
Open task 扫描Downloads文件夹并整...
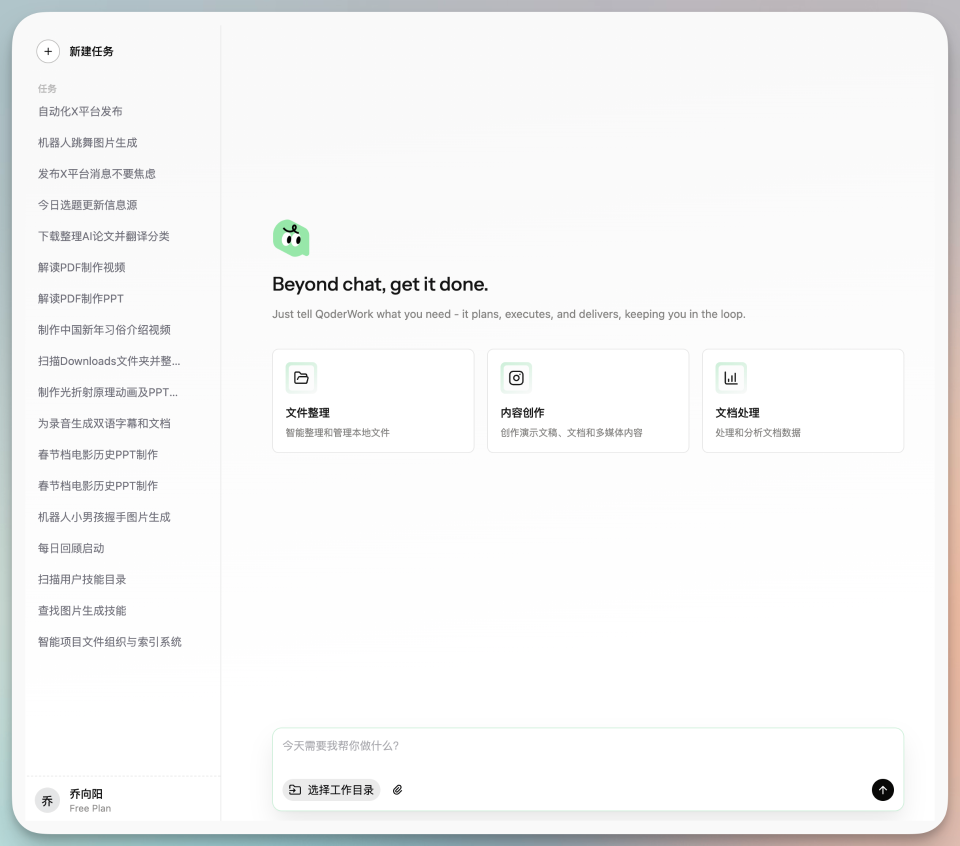point(109,361)
